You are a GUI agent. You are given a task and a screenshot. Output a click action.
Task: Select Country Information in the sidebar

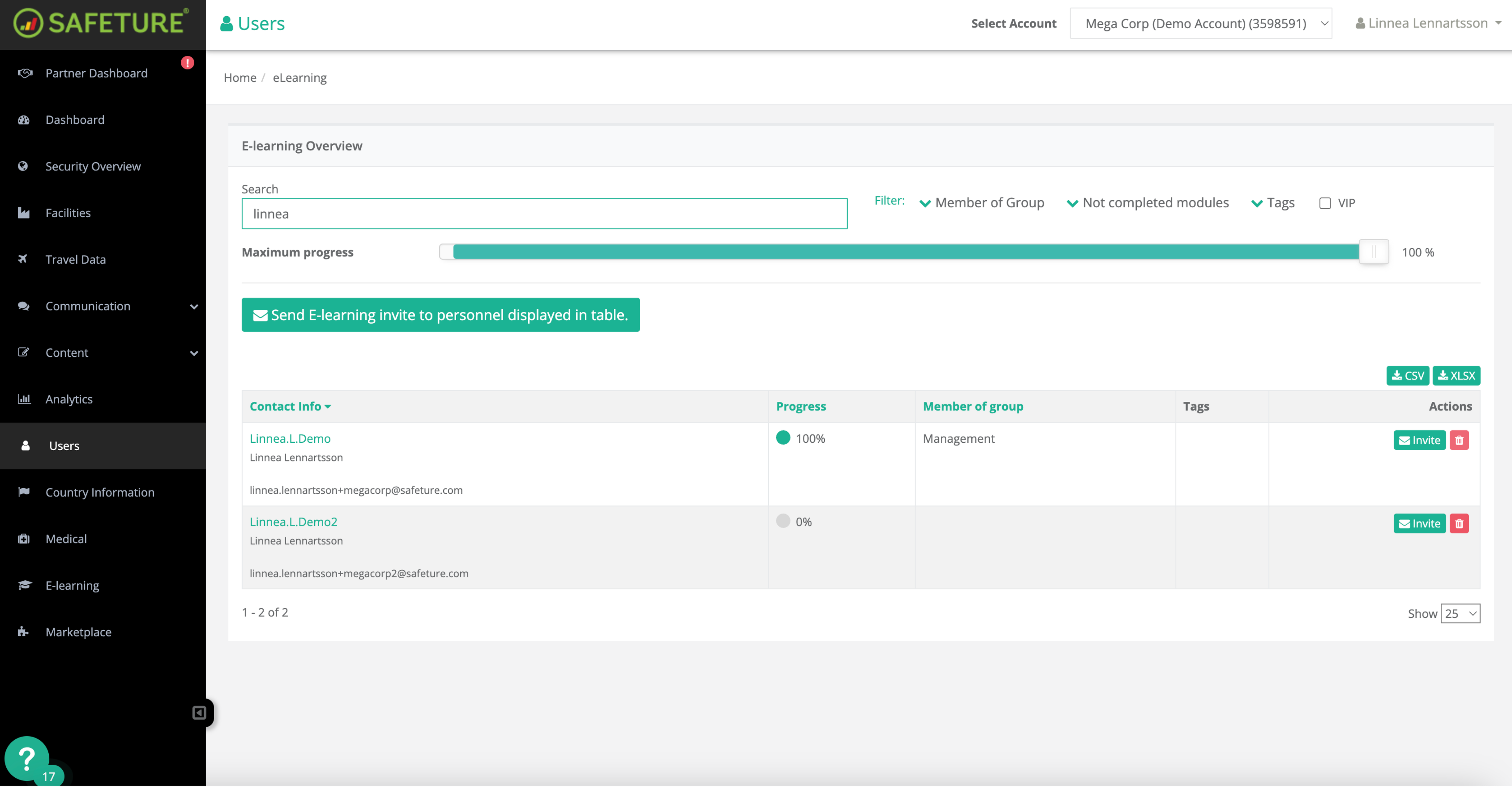100,492
